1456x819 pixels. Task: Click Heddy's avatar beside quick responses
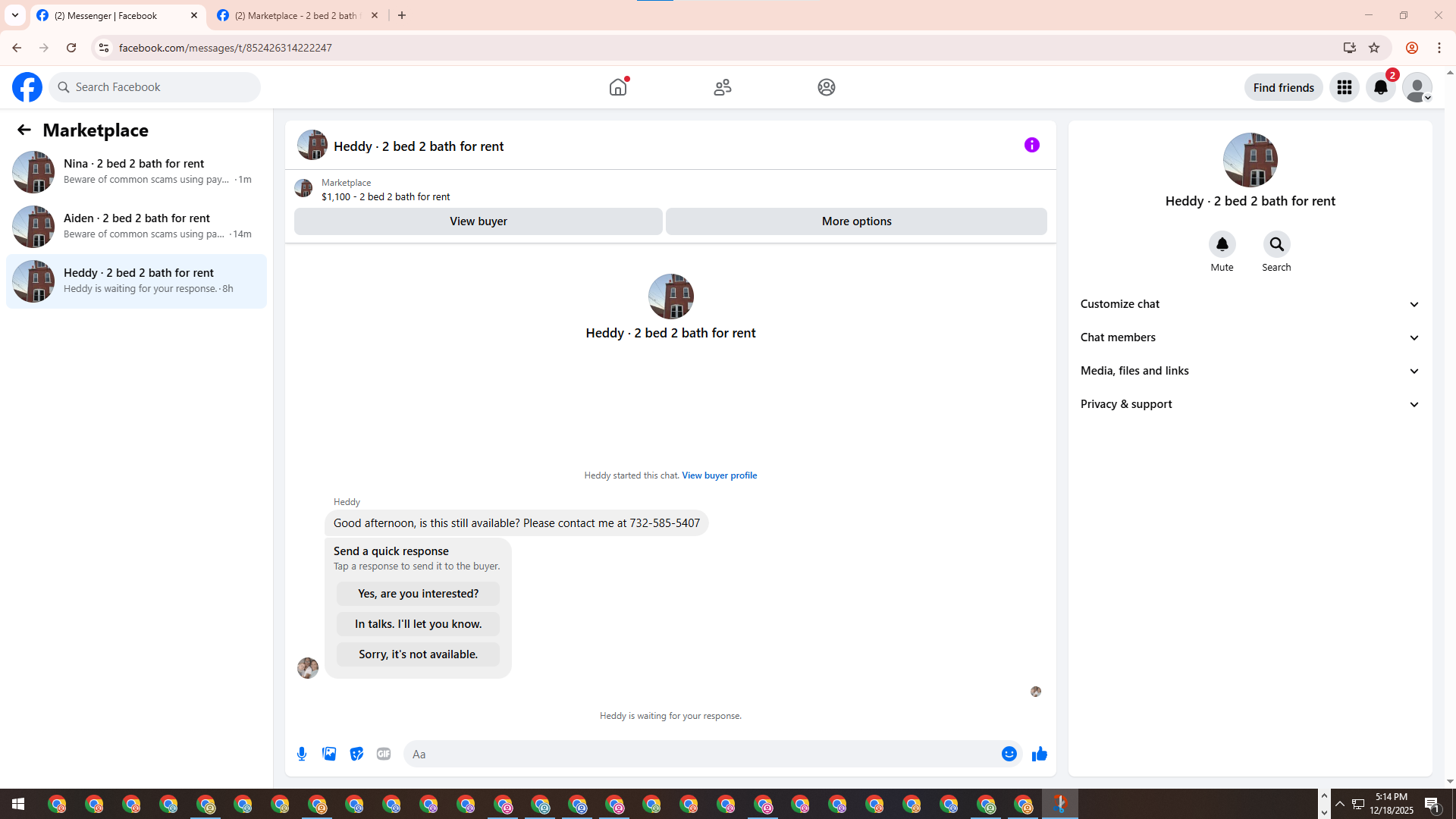pos(308,668)
